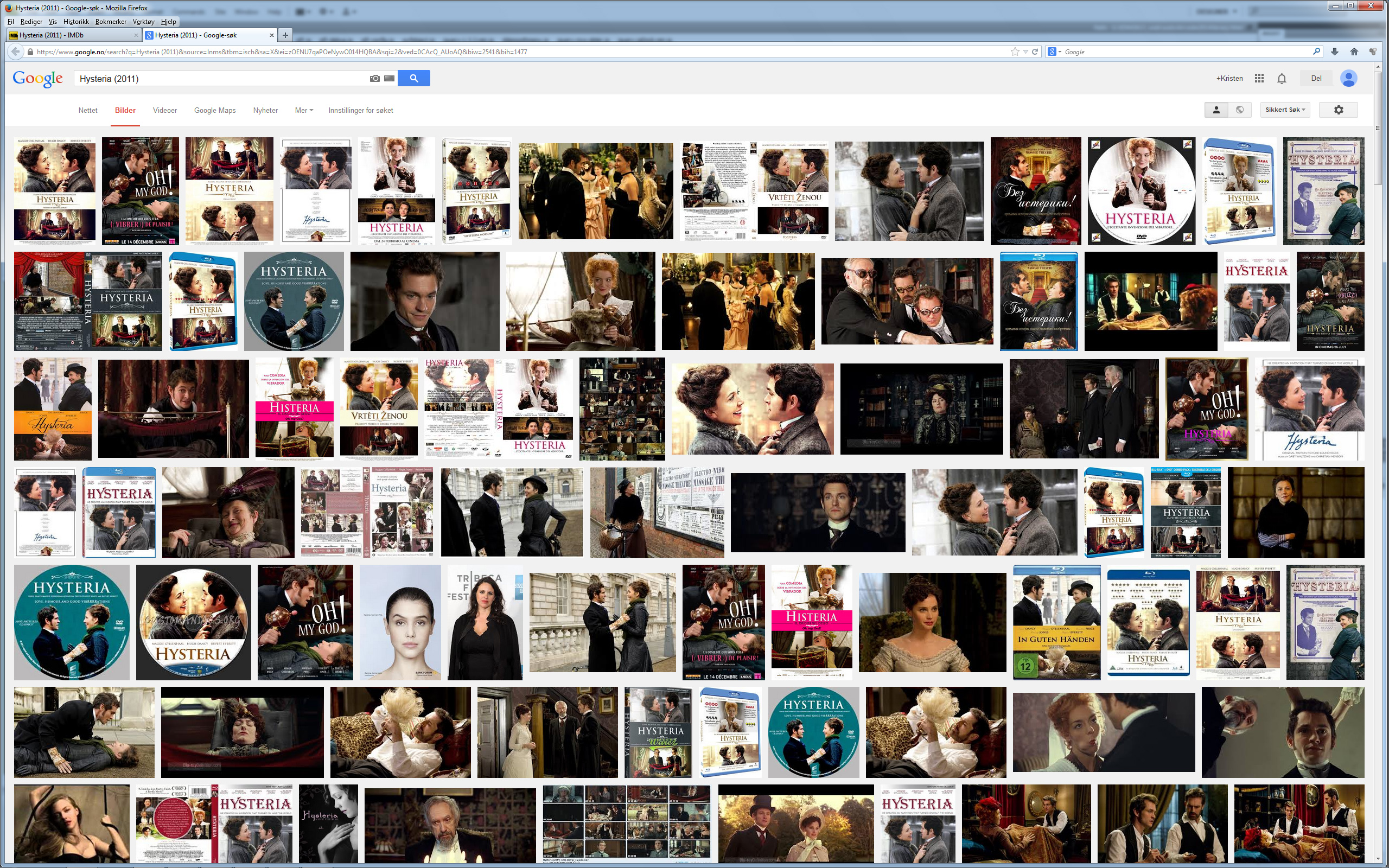Screen dimensions: 1389x868
Task: Open URL history dropdown arrow
Action: click(x=1025, y=52)
